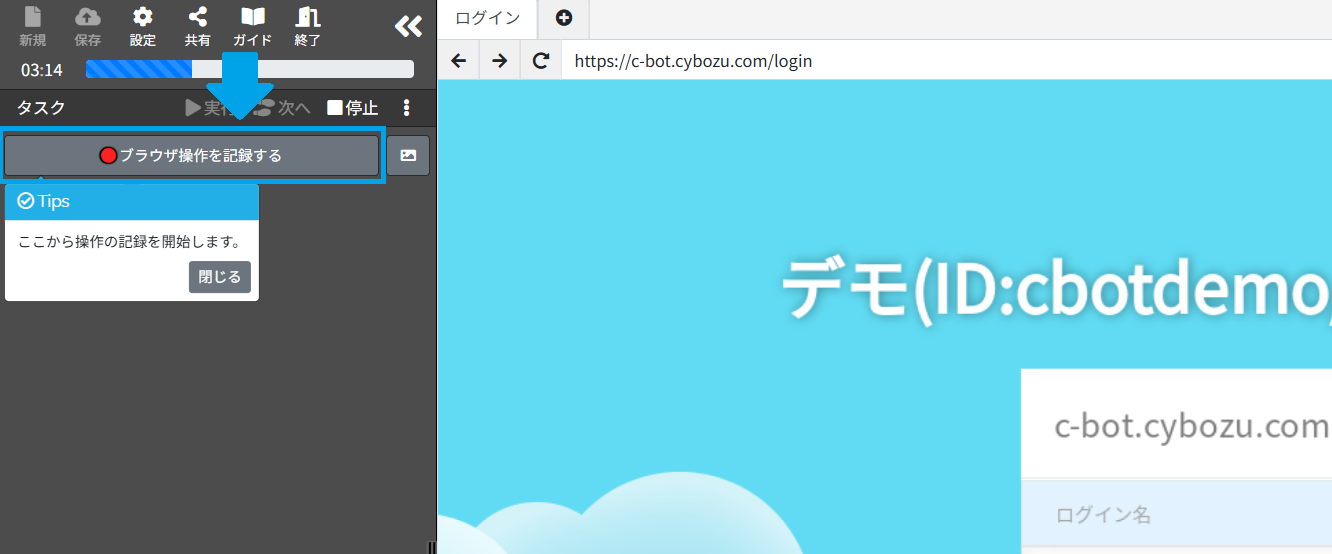Screen dimensions: 1332x554
Task: Click the 03:14 timer text
Action: [x=42, y=70]
